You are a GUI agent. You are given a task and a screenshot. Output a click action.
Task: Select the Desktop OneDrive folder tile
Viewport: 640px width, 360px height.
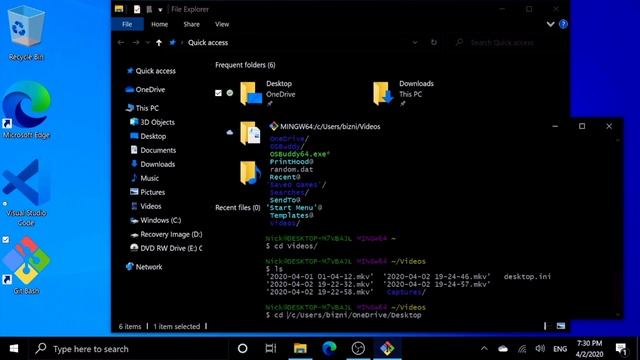pos(267,93)
